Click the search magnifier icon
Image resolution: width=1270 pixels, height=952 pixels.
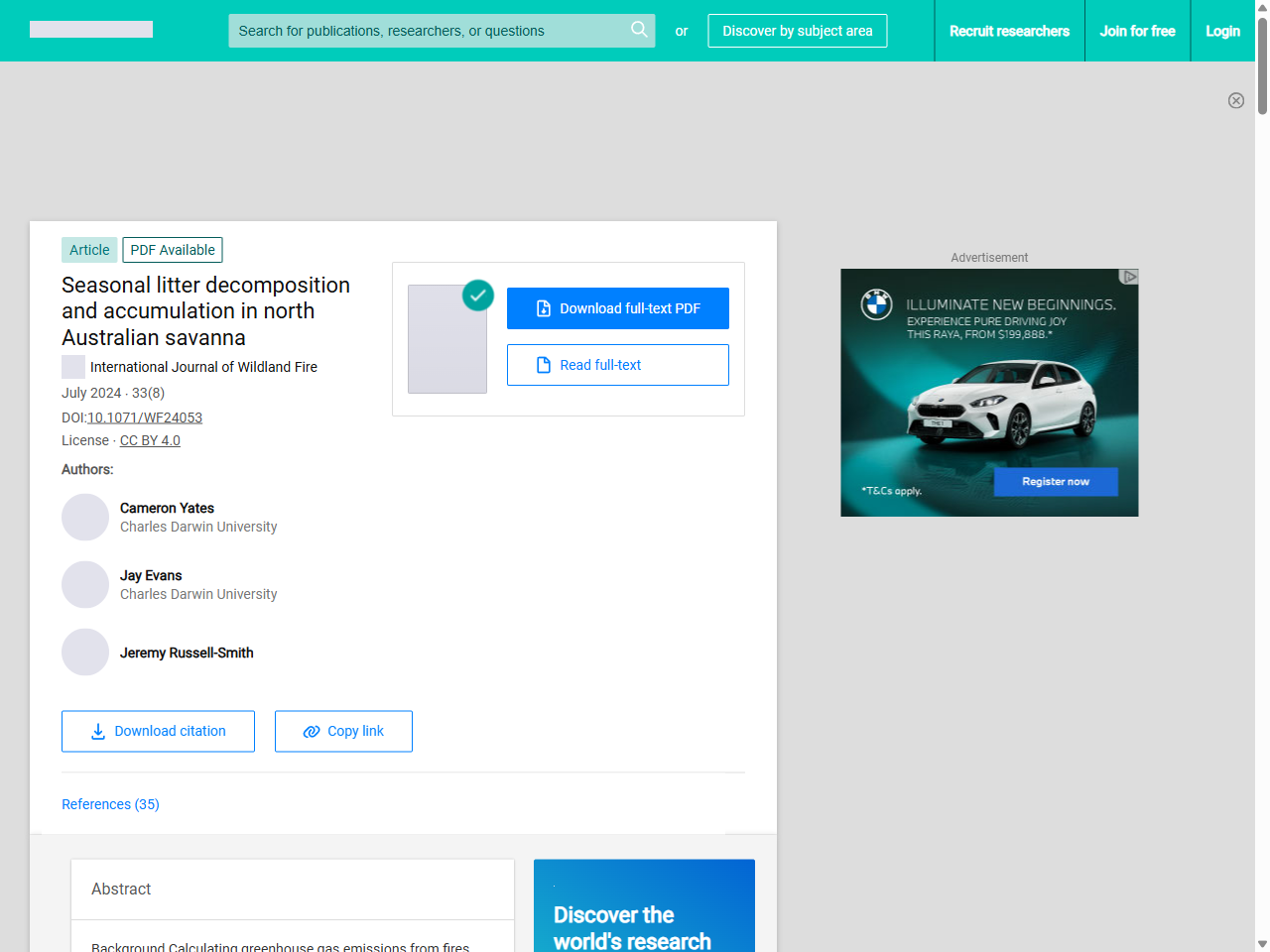click(639, 30)
